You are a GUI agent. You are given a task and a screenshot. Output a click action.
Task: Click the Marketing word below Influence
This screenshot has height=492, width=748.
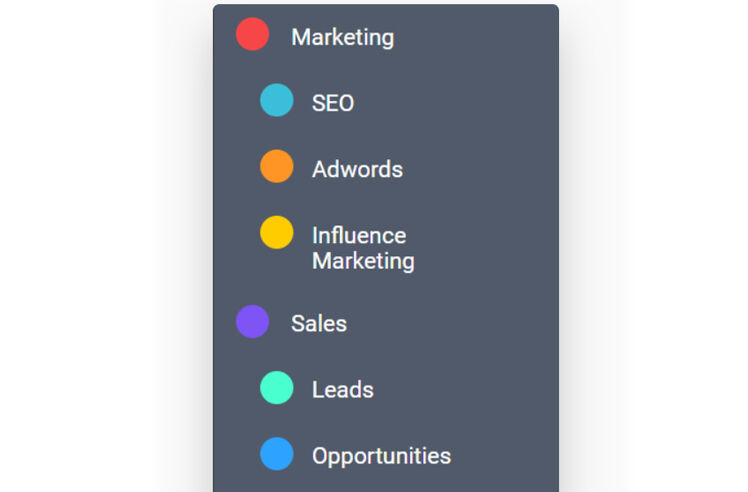coord(363,262)
